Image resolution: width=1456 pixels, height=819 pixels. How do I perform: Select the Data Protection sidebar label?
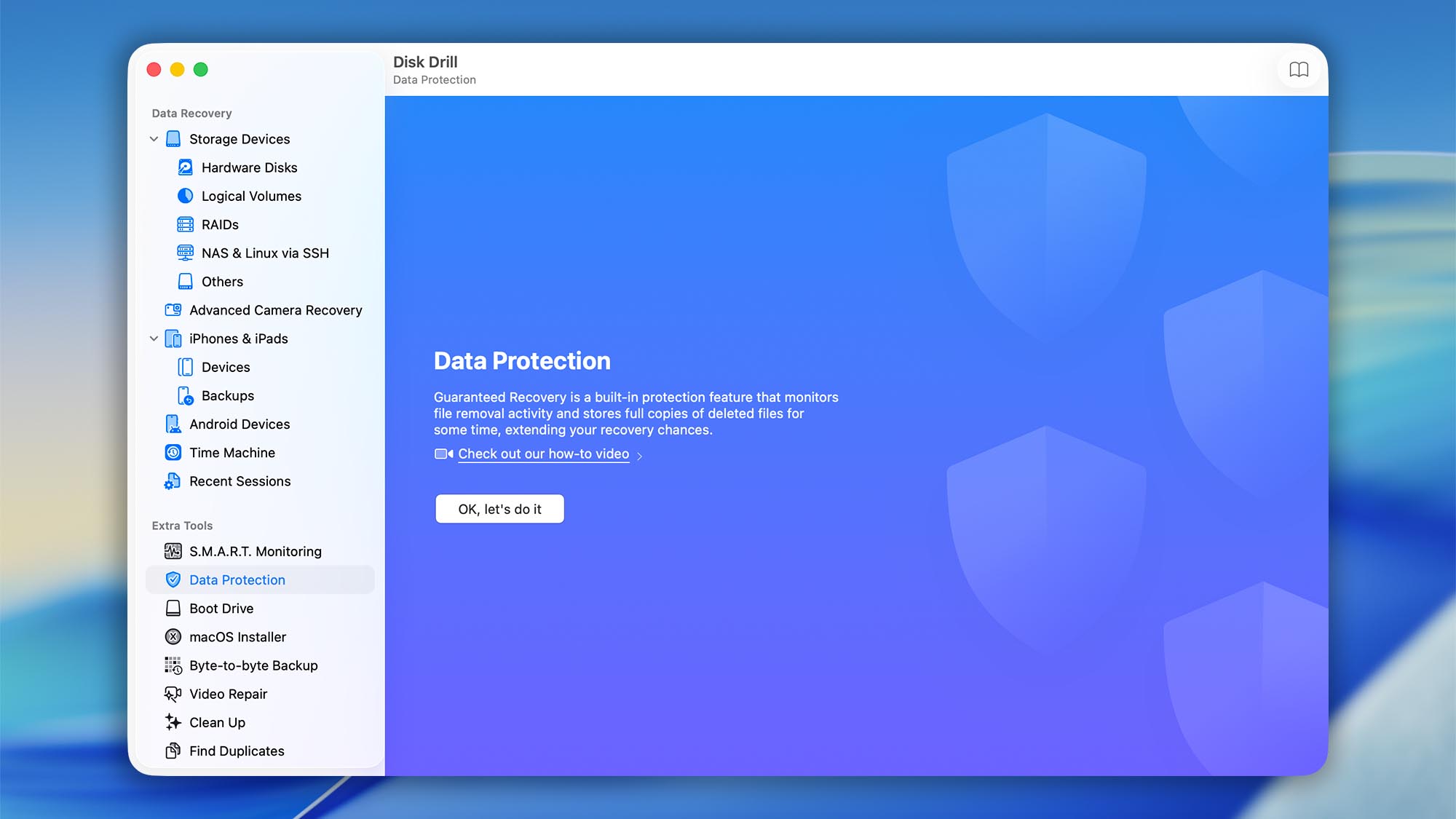coord(237,579)
